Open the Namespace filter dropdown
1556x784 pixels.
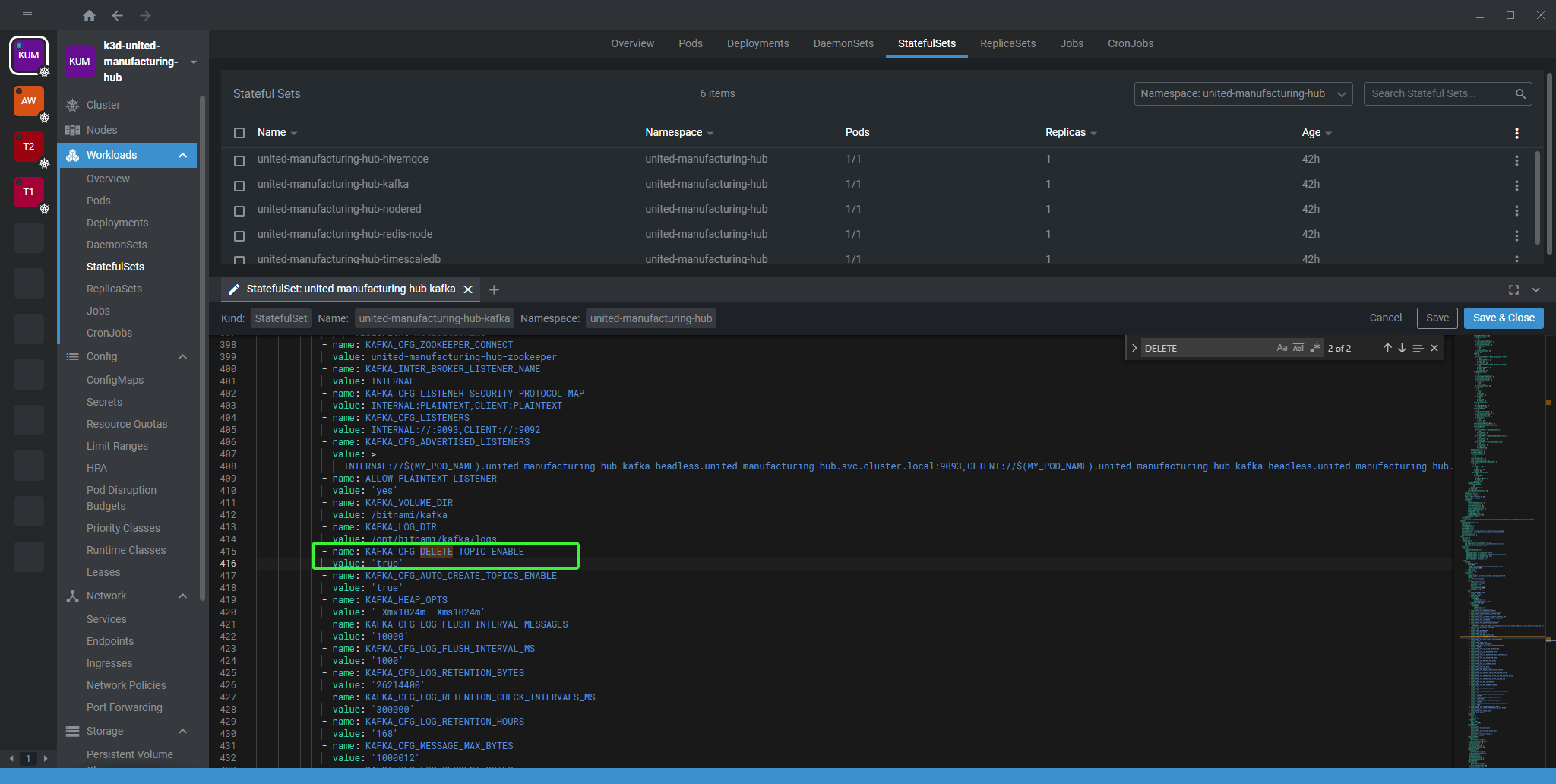1243,93
